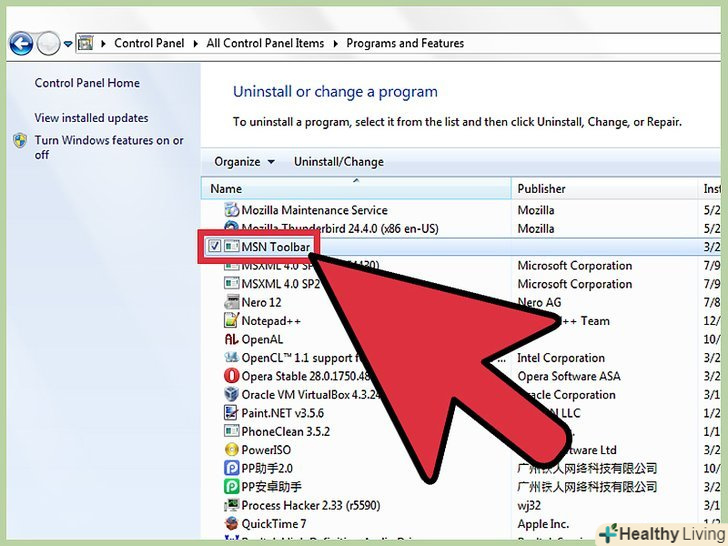728x546 pixels.
Task: Click Control Panel in breadcrumb path
Action: tap(149, 43)
